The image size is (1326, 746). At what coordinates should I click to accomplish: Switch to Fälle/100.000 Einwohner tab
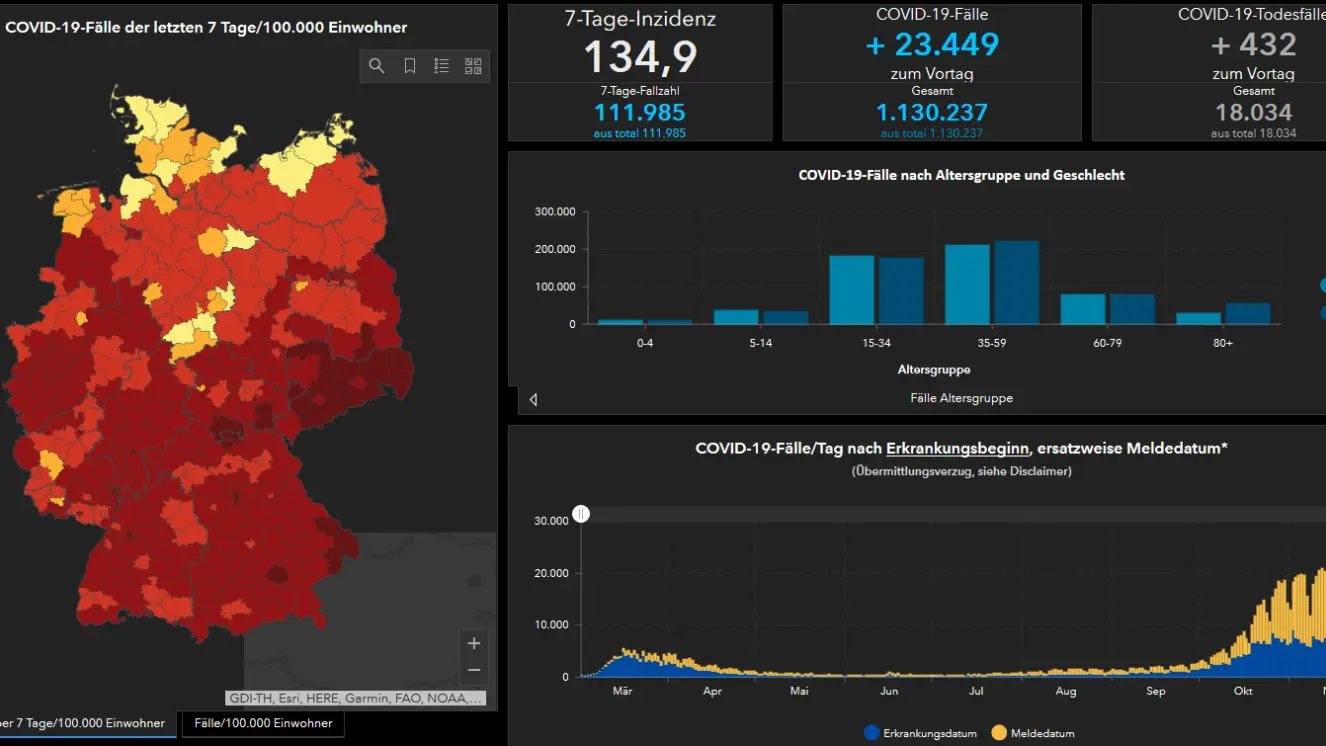263,723
